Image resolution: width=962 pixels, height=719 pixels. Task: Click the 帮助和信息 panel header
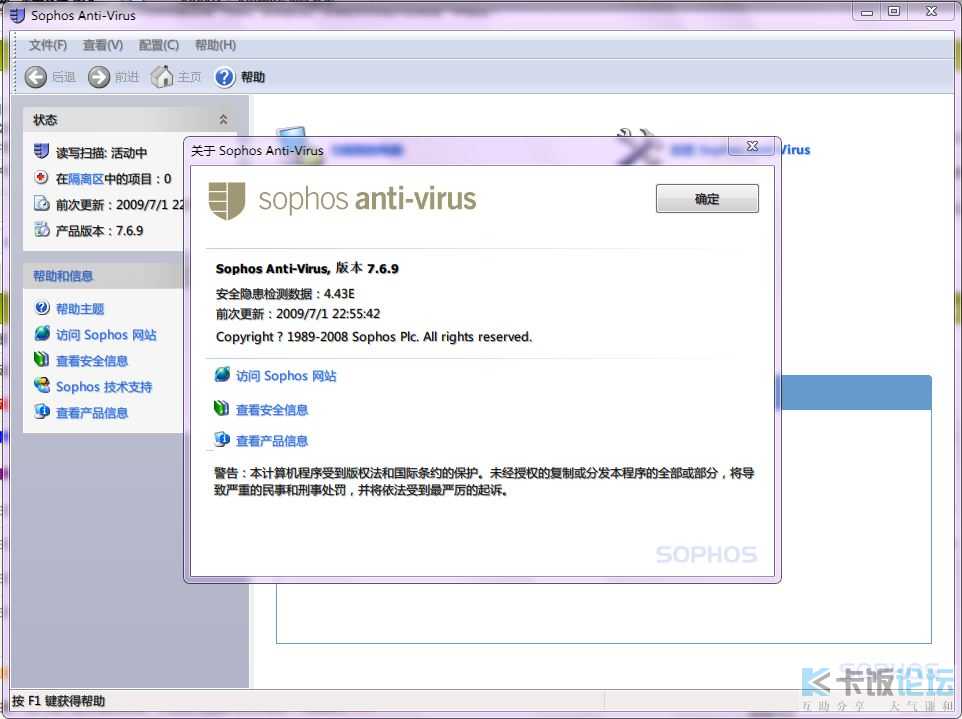[x=103, y=276]
